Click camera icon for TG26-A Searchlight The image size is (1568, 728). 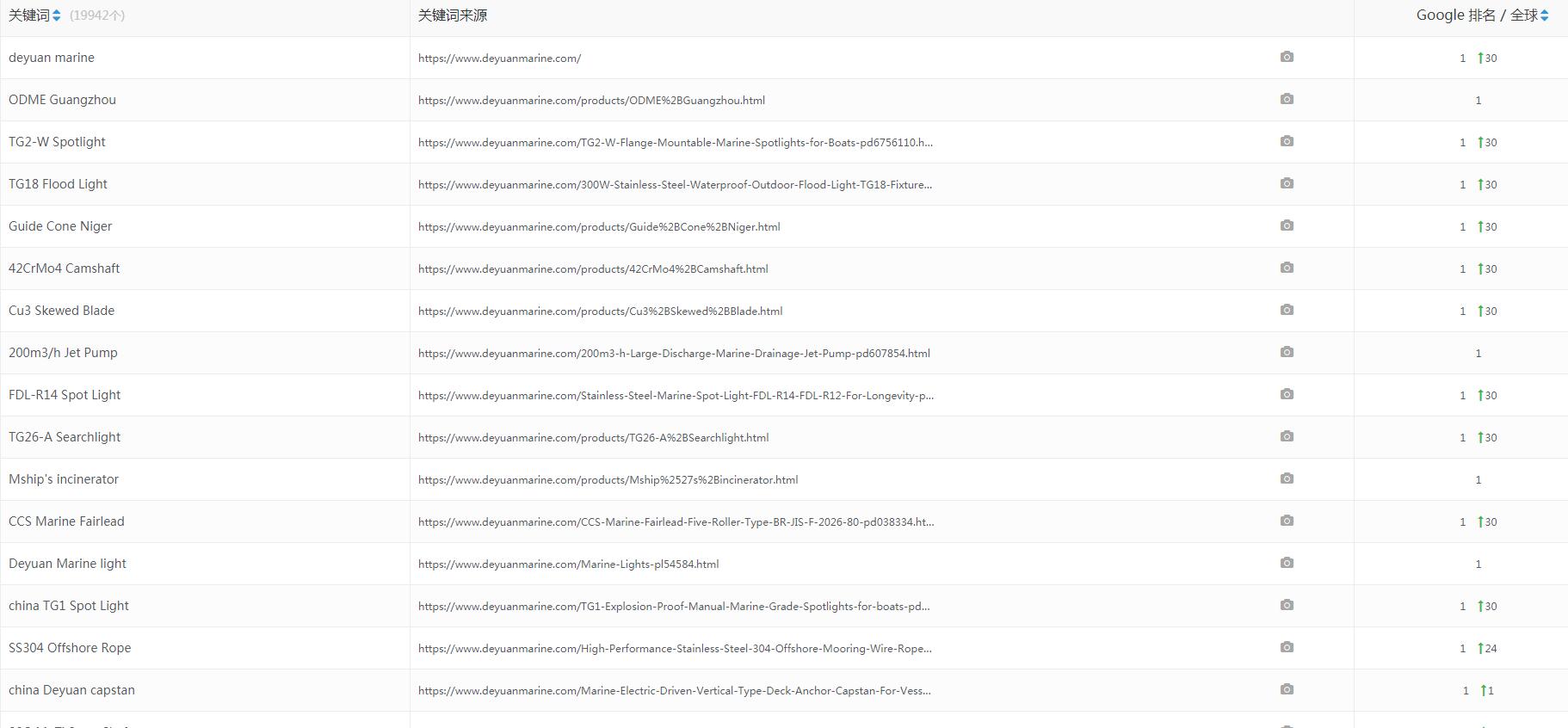1287,436
